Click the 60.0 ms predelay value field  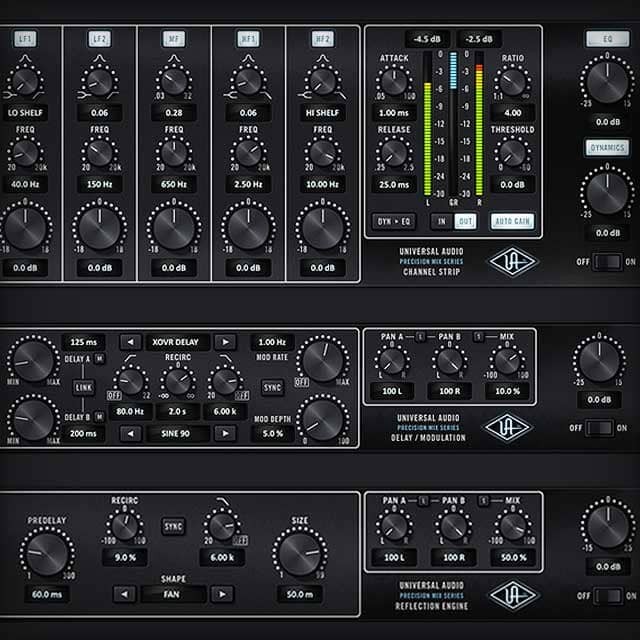point(47,594)
